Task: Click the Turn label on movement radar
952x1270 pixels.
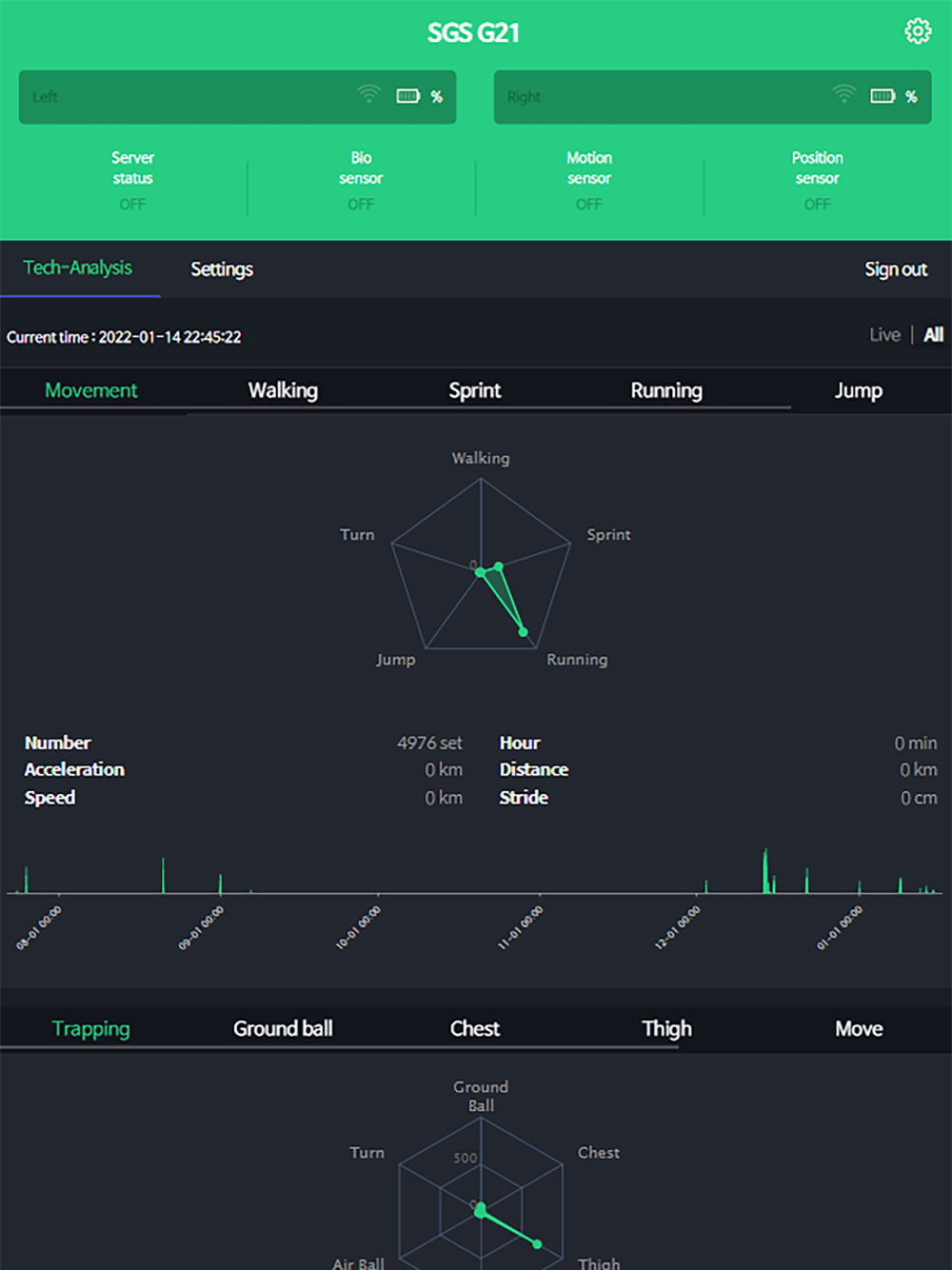Action: [357, 535]
